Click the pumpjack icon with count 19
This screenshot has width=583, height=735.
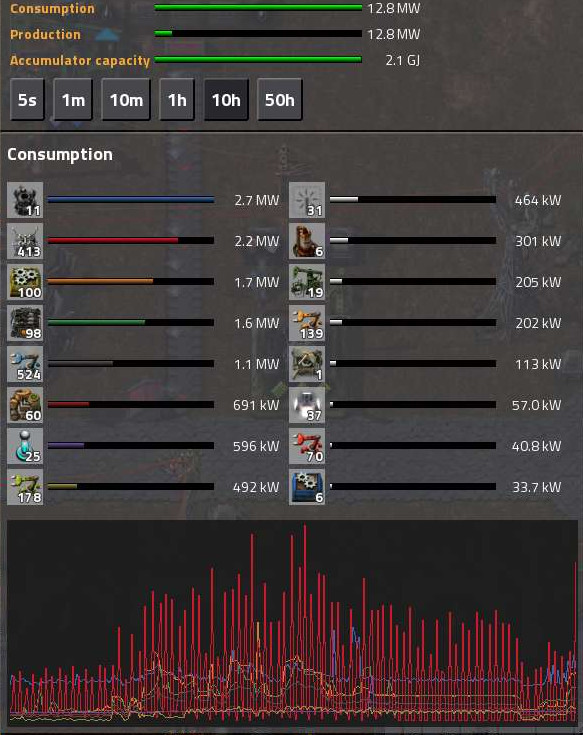point(307,282)
